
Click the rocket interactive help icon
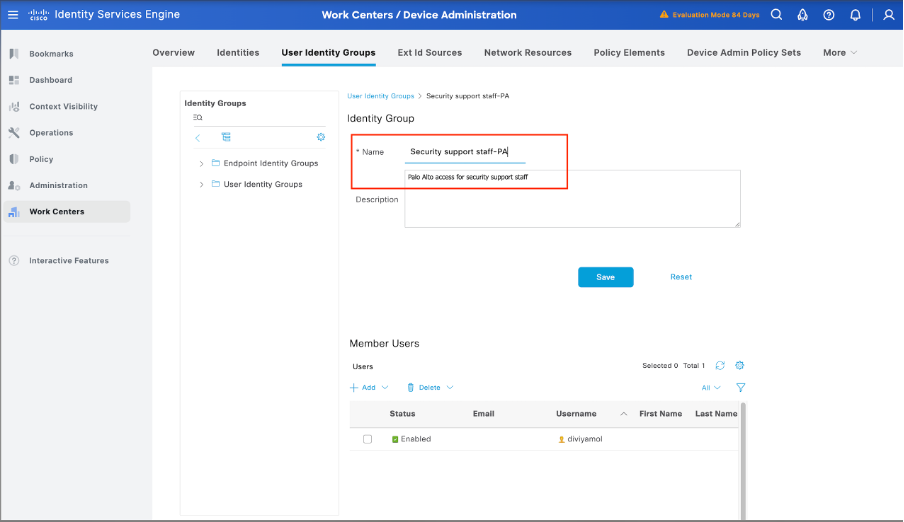pos(803,15)
